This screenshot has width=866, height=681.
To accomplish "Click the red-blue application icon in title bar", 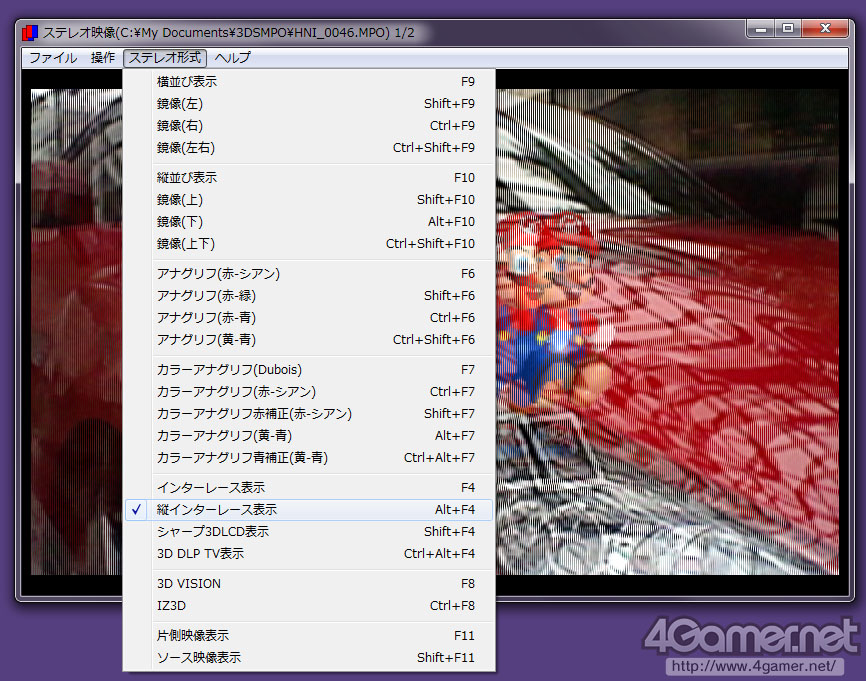I will pyautogui.click(x=30, y=33).
